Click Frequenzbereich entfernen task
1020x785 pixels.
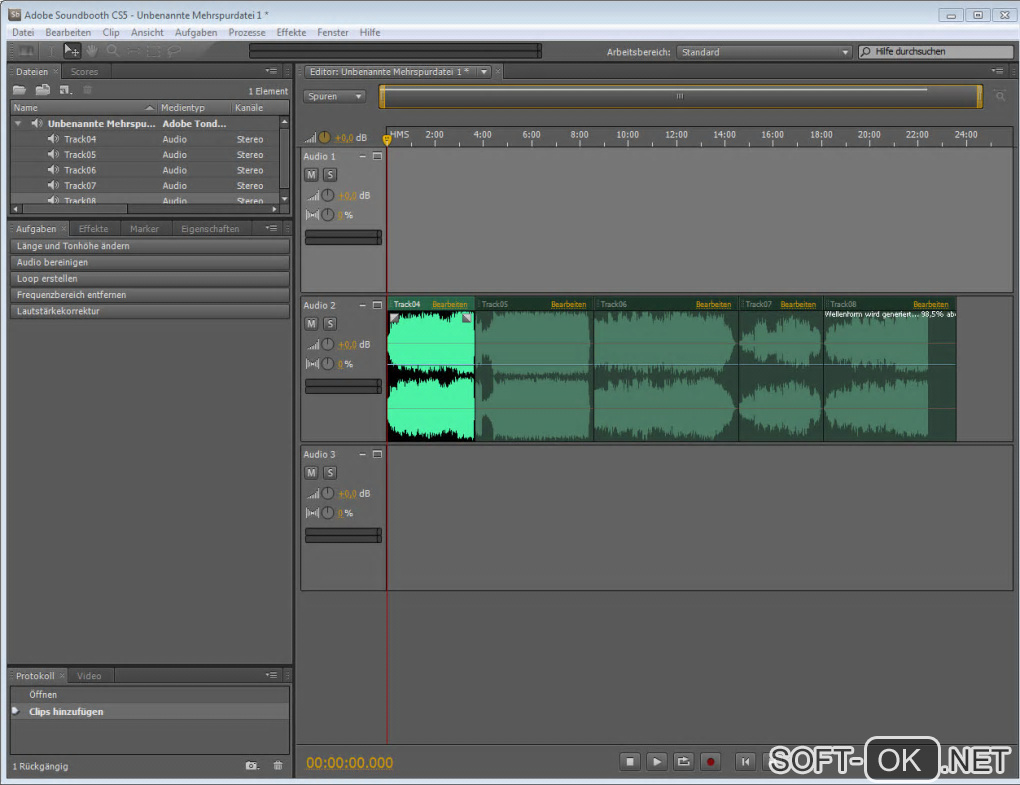pos(150,295)
